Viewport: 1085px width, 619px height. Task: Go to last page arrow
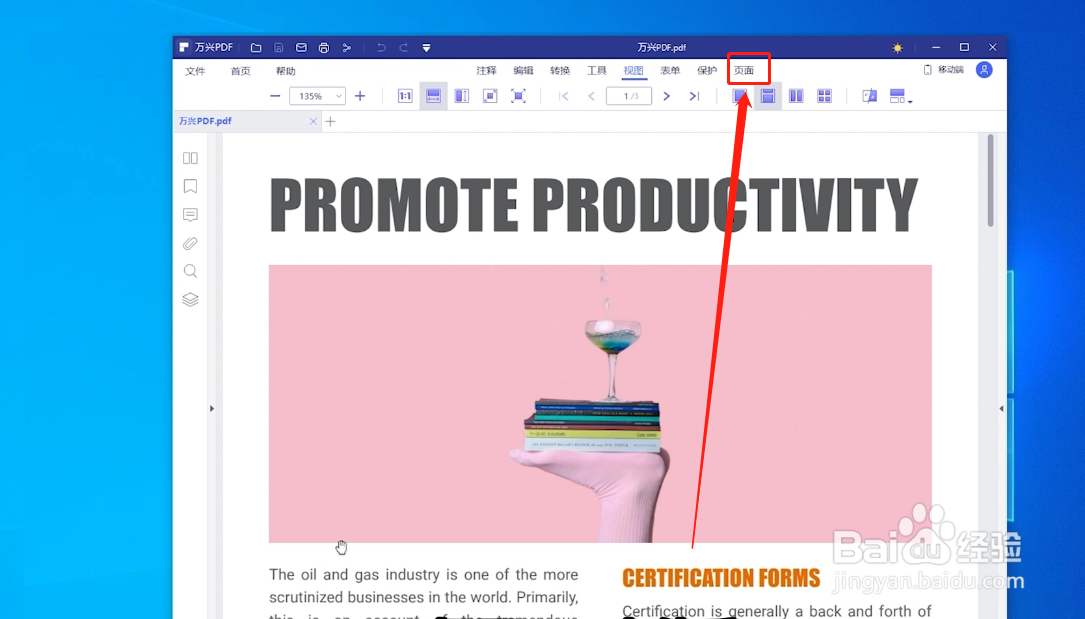click(x=694, y=96)
